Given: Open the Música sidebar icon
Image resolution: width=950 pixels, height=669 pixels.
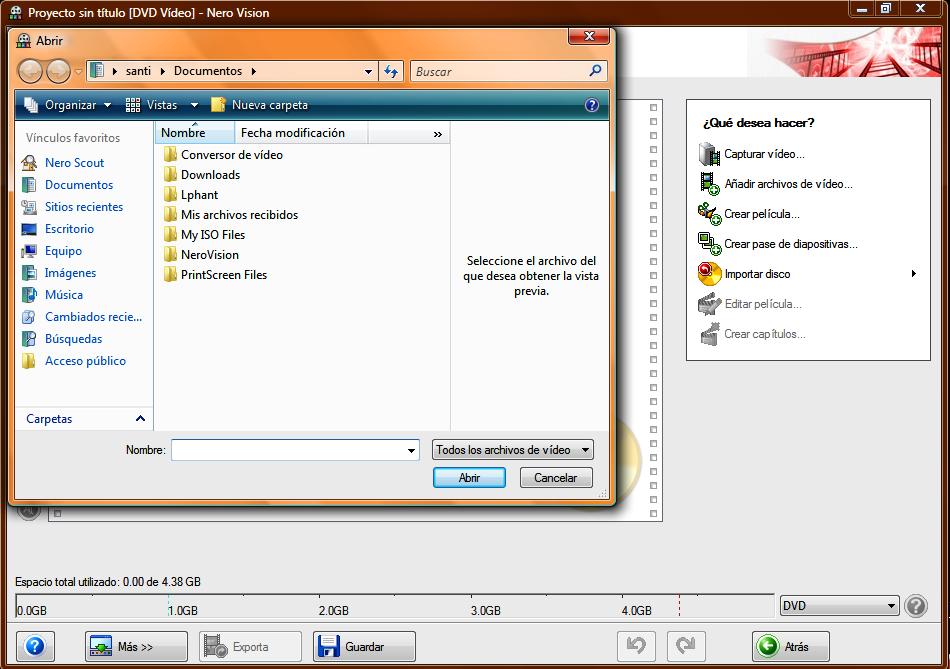Looking at the screenshot, I should click(28, 295).
